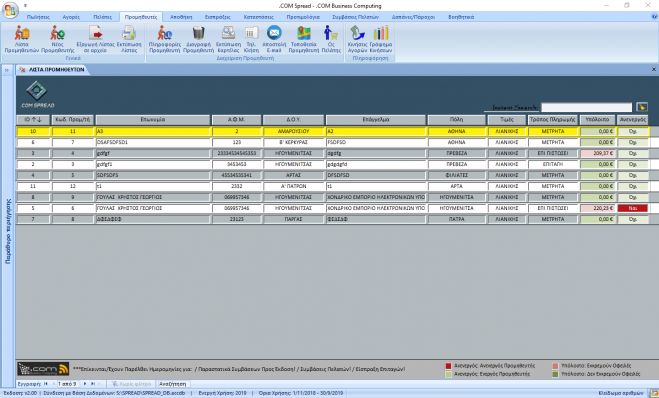Image resolution: width=659 pixels, height=398 pixels.
Task: Open the Πελάτες ribbon tab
Action: click(103, 17)
